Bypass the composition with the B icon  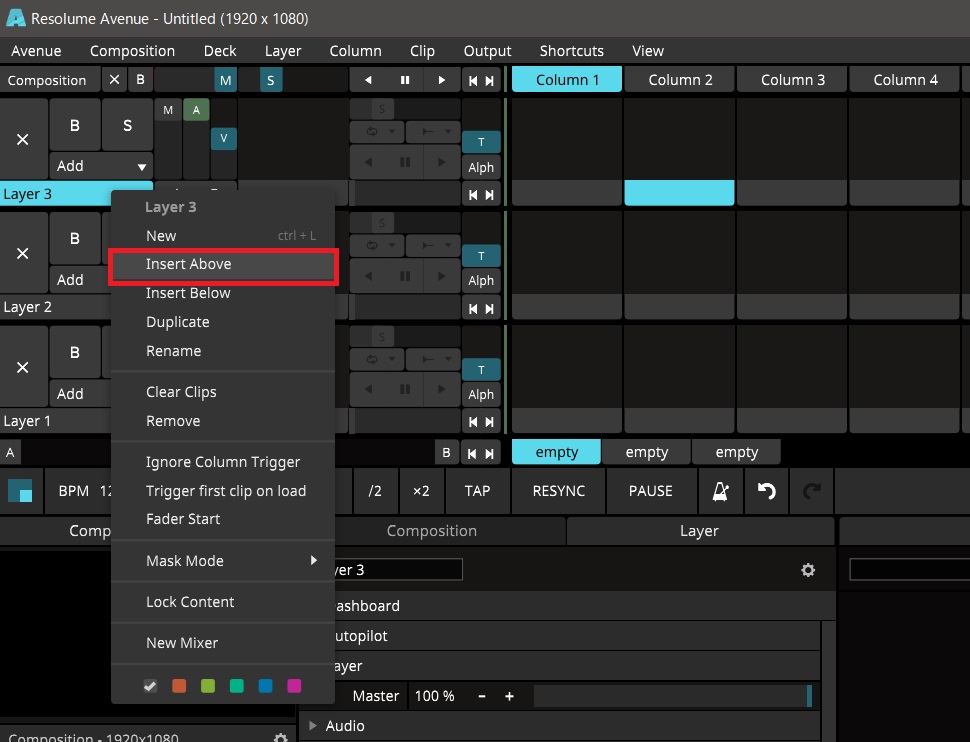click(140, 80)
